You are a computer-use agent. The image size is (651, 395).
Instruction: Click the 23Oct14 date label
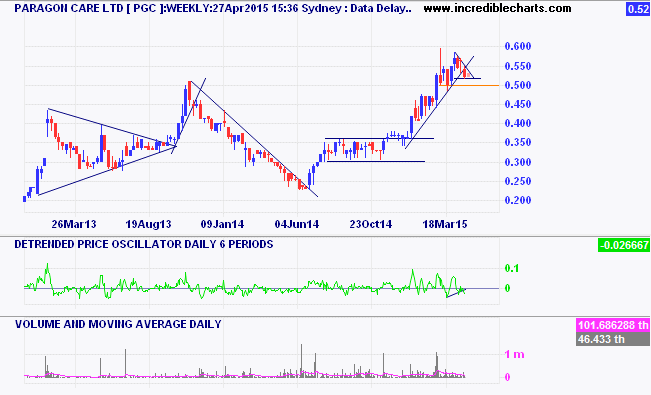click(x=370, y=224)
